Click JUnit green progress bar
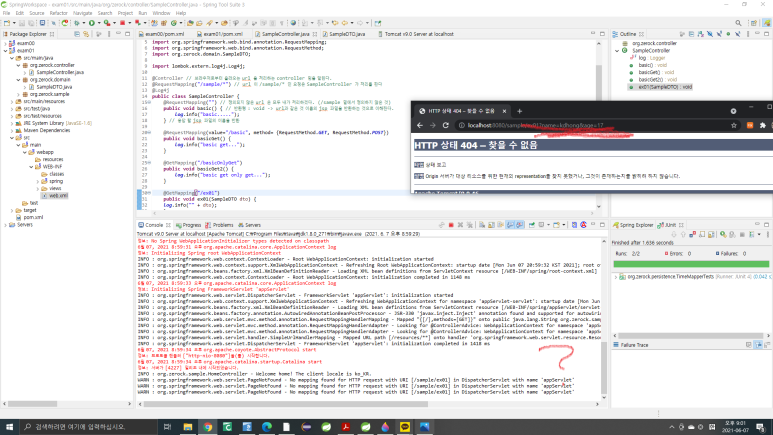The width and height of the screenshot is (773, 435). click(x=691, y=264)
